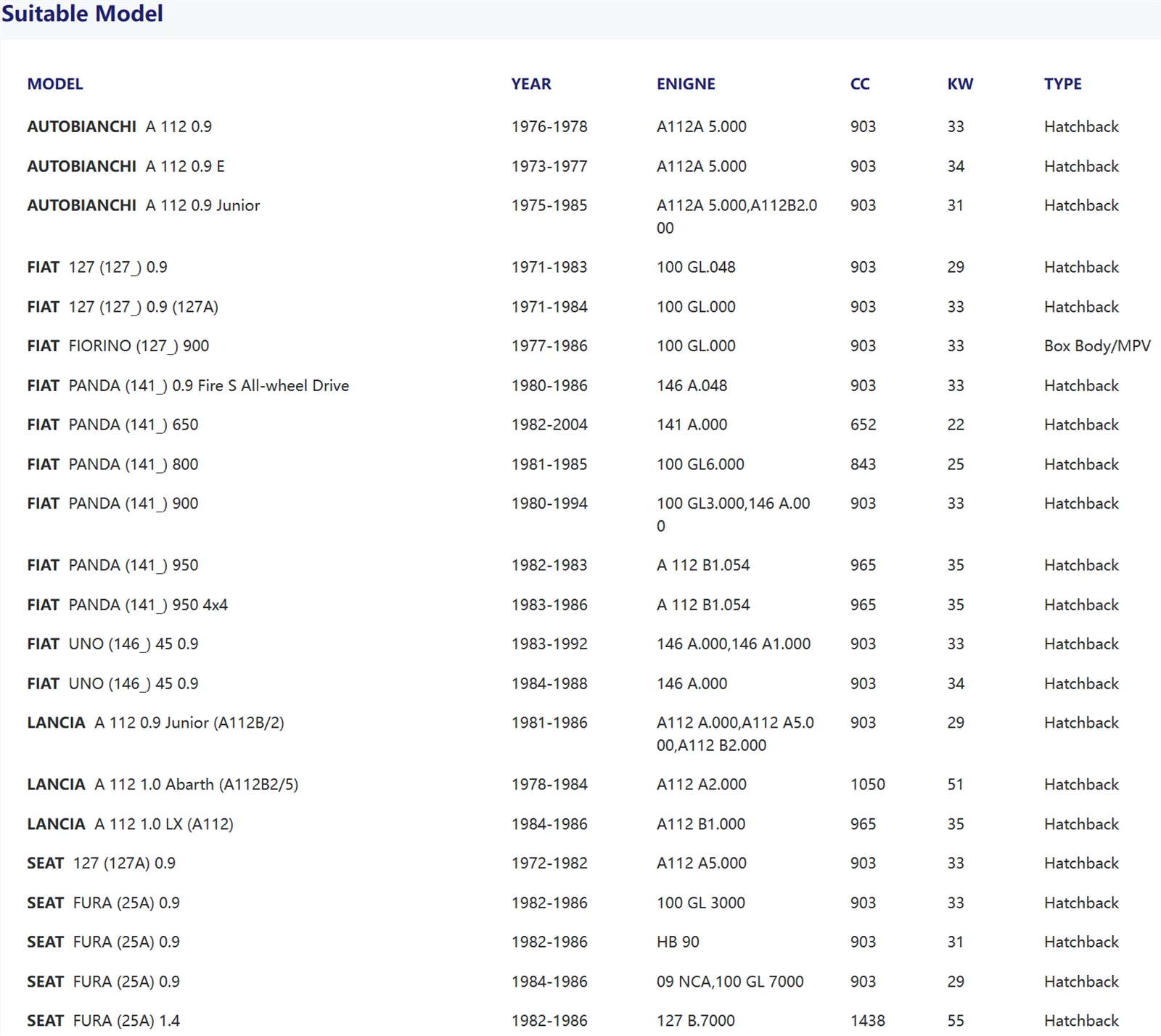Click year range 1973-1977
The width and height of the screenshot is (1161, 1036).
click(x=549, y=166)
